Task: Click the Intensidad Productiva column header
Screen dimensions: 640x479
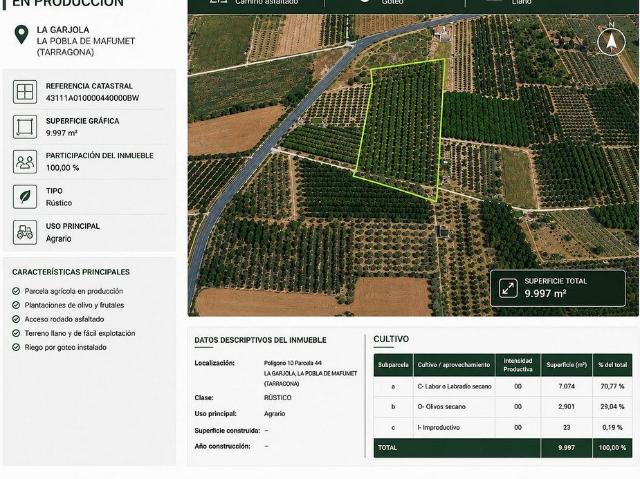Action: pyautogui.click(x=518, y=365)
